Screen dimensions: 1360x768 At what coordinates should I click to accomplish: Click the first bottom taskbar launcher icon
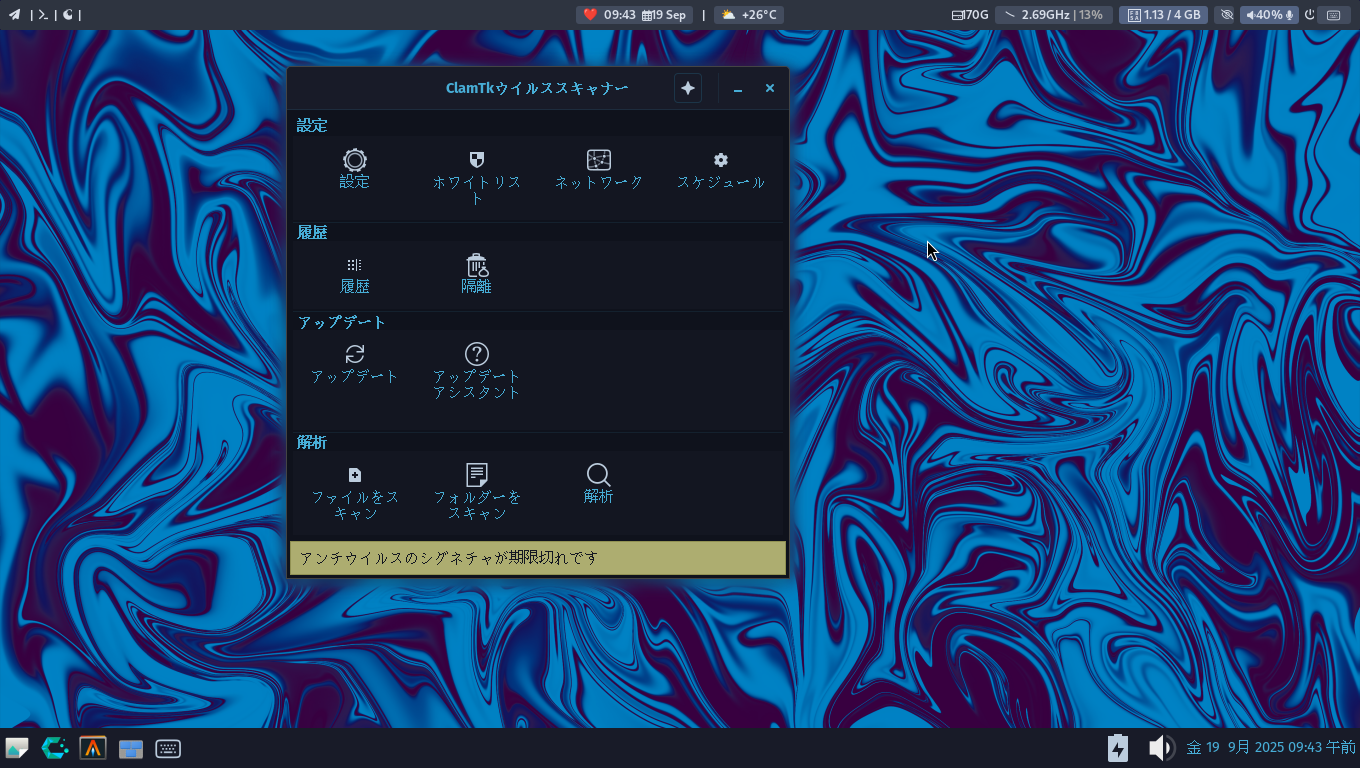pos(17,748)
